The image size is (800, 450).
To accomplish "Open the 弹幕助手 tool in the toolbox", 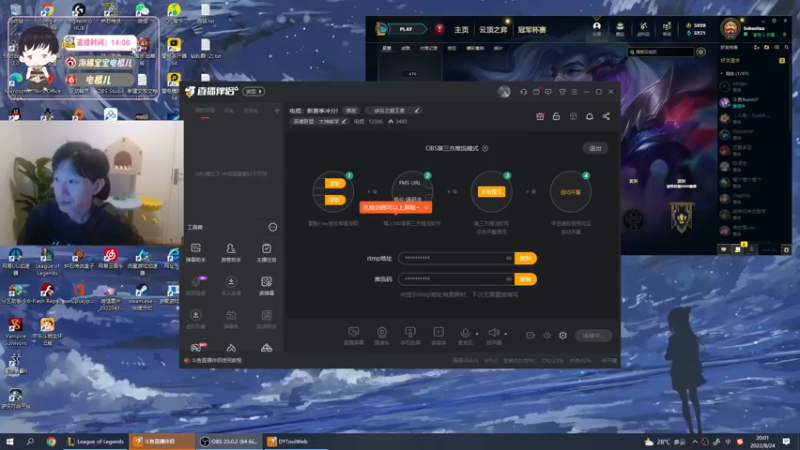I will click(196, 252).
